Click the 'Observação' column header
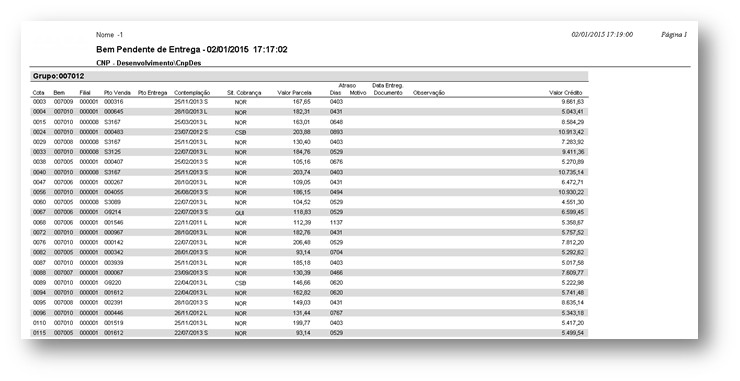Image resolution: width=740 pixels, height=381 pixels. (429, 93)
